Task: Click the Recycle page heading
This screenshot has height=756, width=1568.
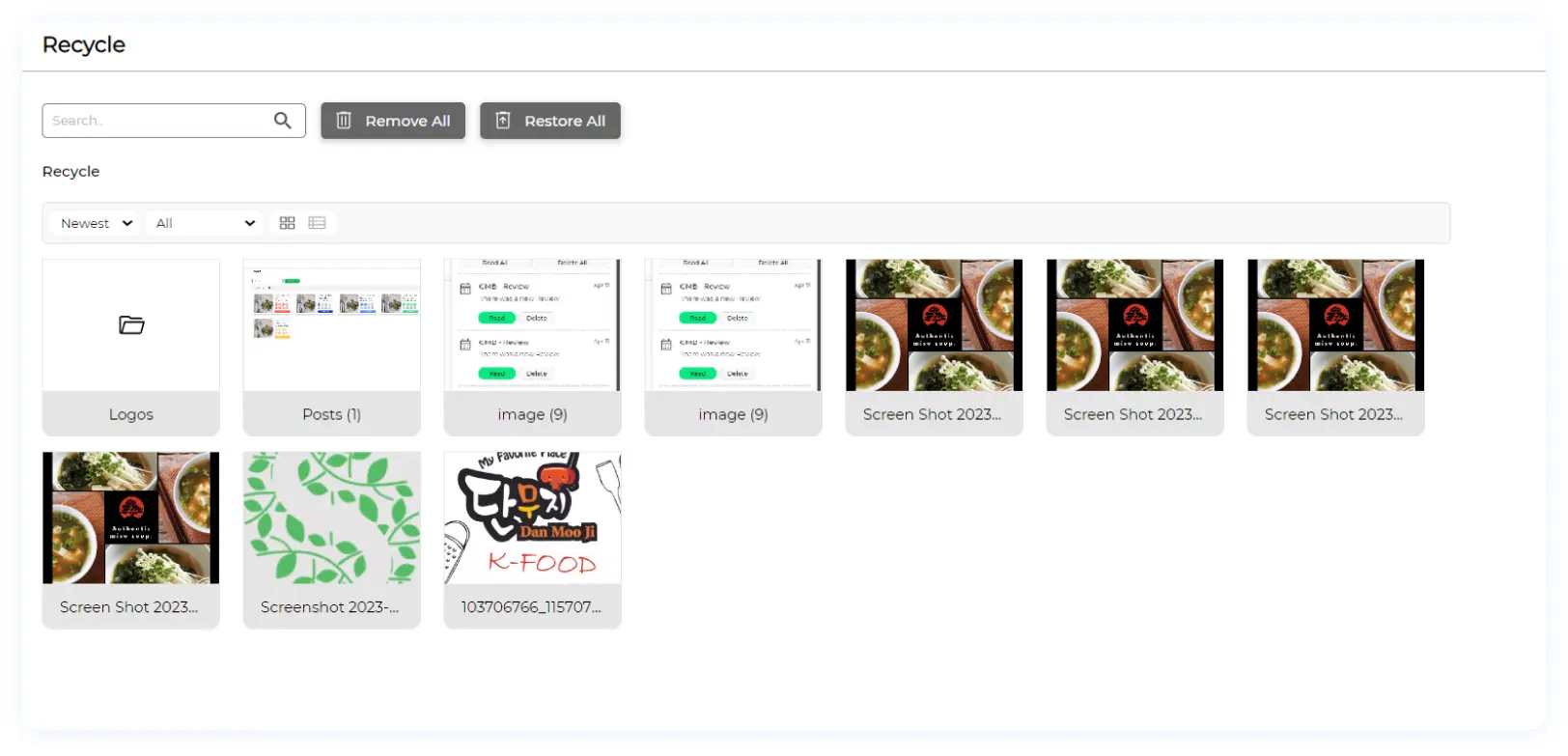Action: point(84,44)
